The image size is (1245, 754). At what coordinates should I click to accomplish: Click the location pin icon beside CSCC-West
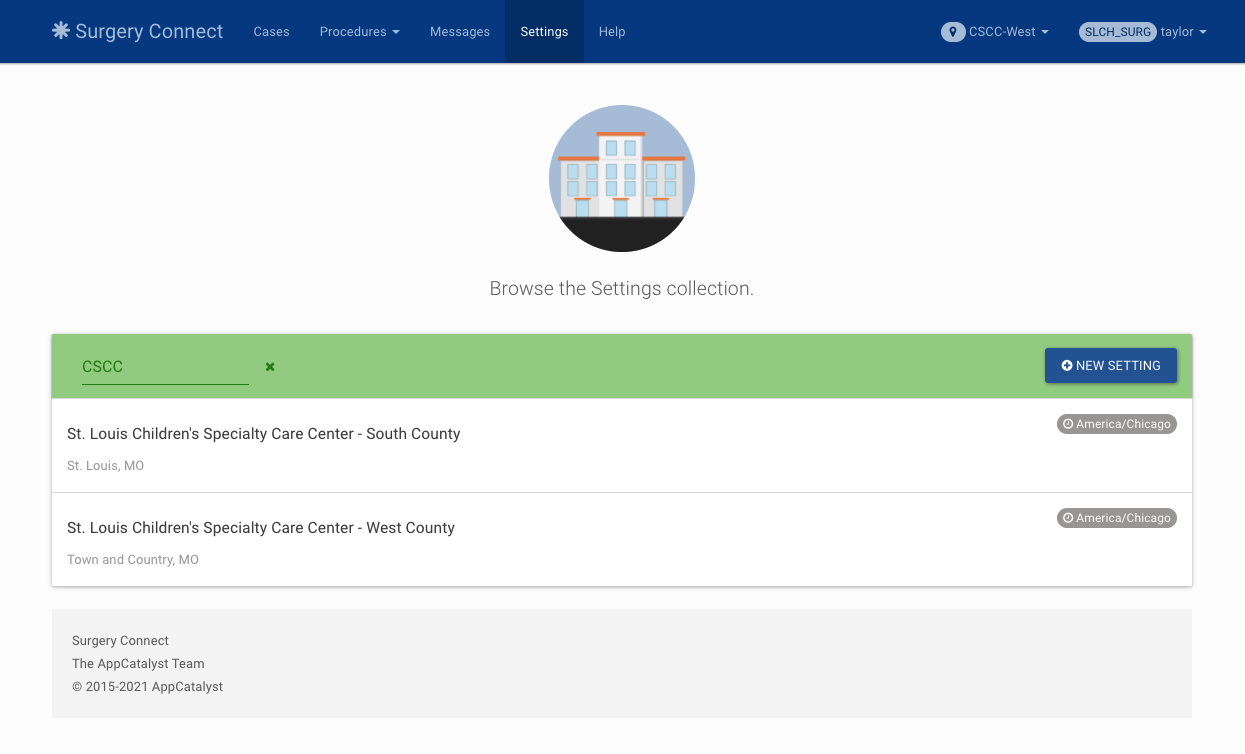coord(953,32)
